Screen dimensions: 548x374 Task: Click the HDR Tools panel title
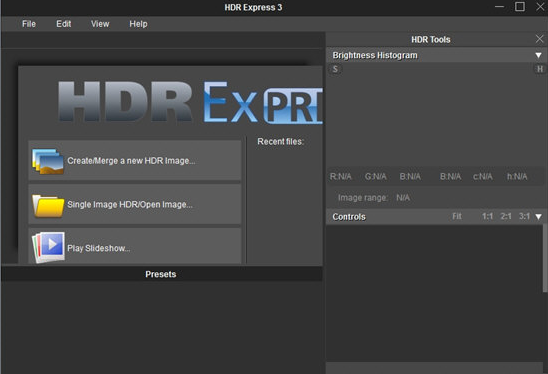[431, 39]
